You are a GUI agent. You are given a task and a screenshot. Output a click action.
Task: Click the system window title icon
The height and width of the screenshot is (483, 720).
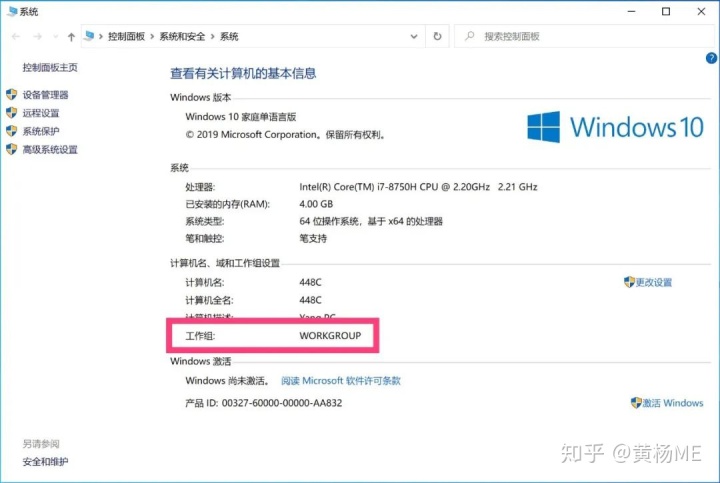click(12, 11)
